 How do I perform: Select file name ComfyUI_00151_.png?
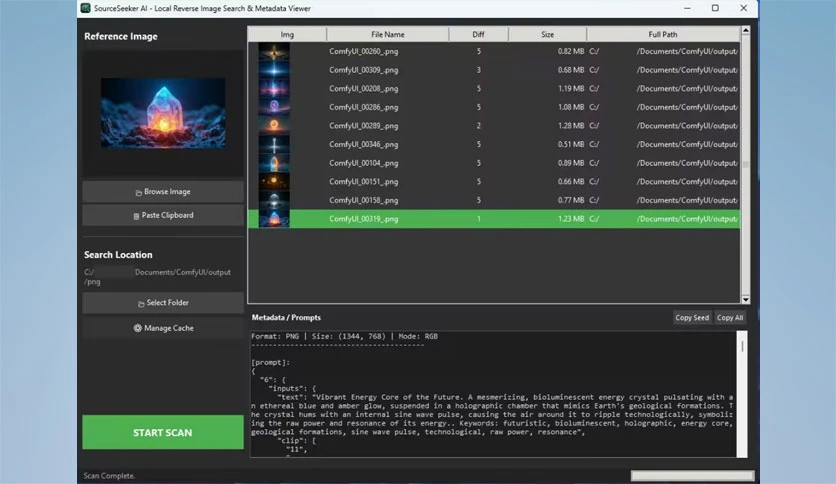tap(364, 182)
